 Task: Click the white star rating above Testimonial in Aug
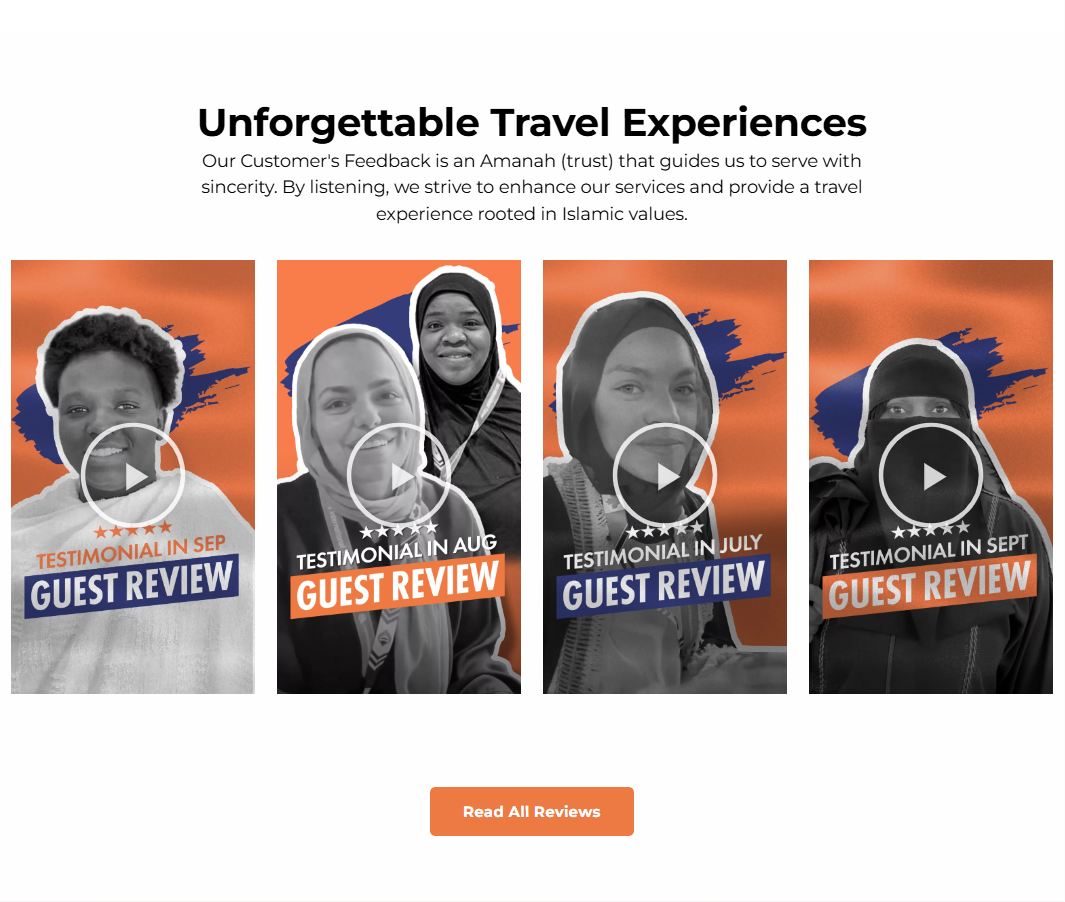click(399, 529)
